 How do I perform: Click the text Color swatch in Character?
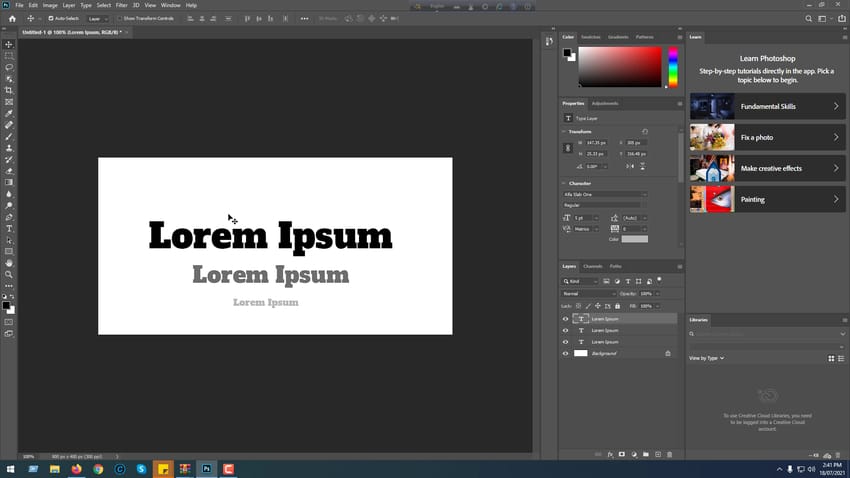[634, 239]
